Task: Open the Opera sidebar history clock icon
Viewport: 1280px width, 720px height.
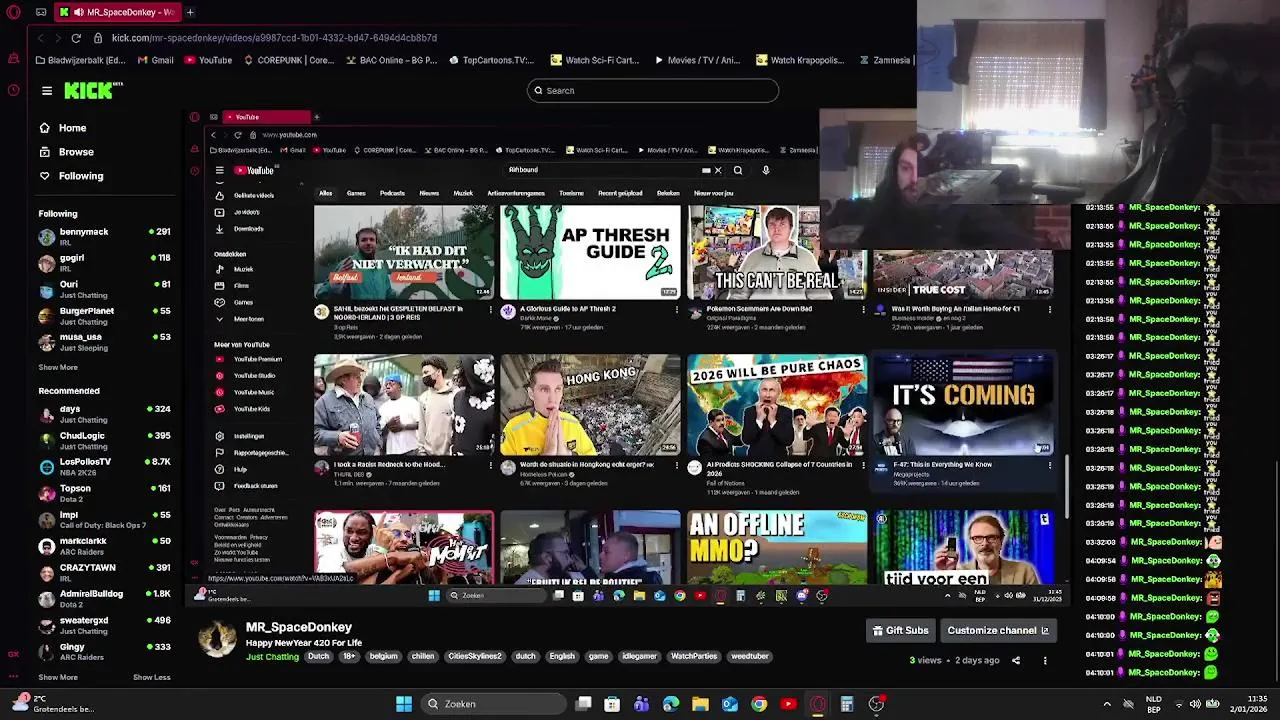Action: (13, 90)
